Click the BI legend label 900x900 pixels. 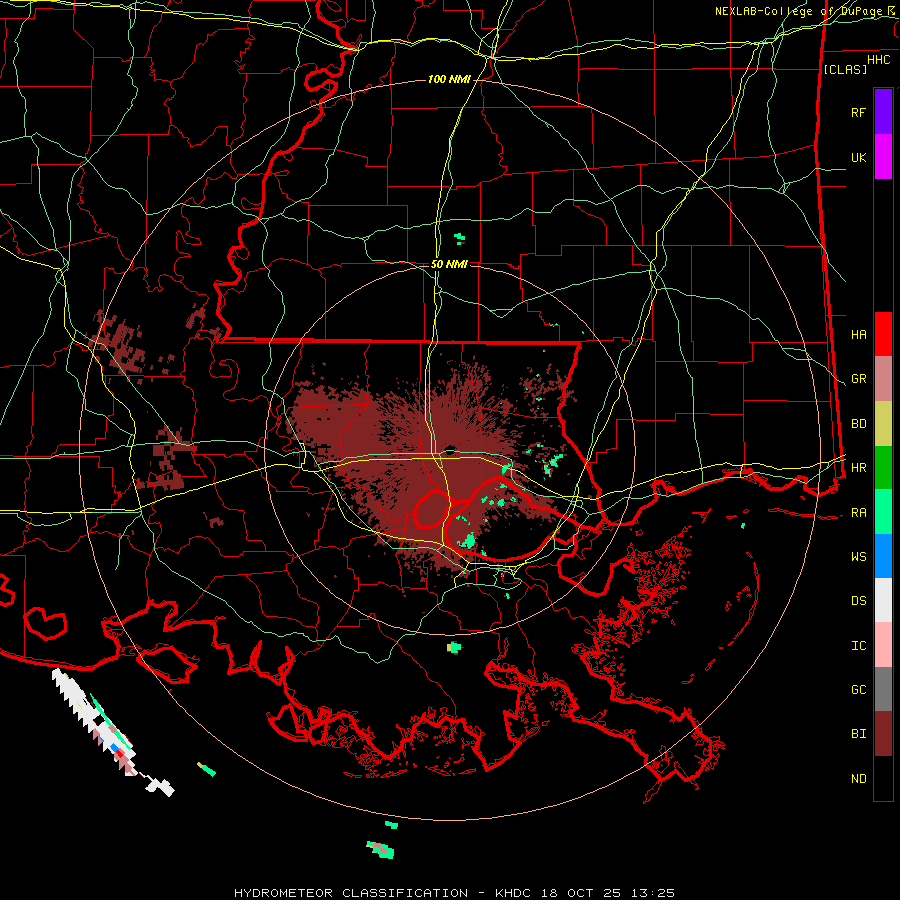(x=858, y=734)
